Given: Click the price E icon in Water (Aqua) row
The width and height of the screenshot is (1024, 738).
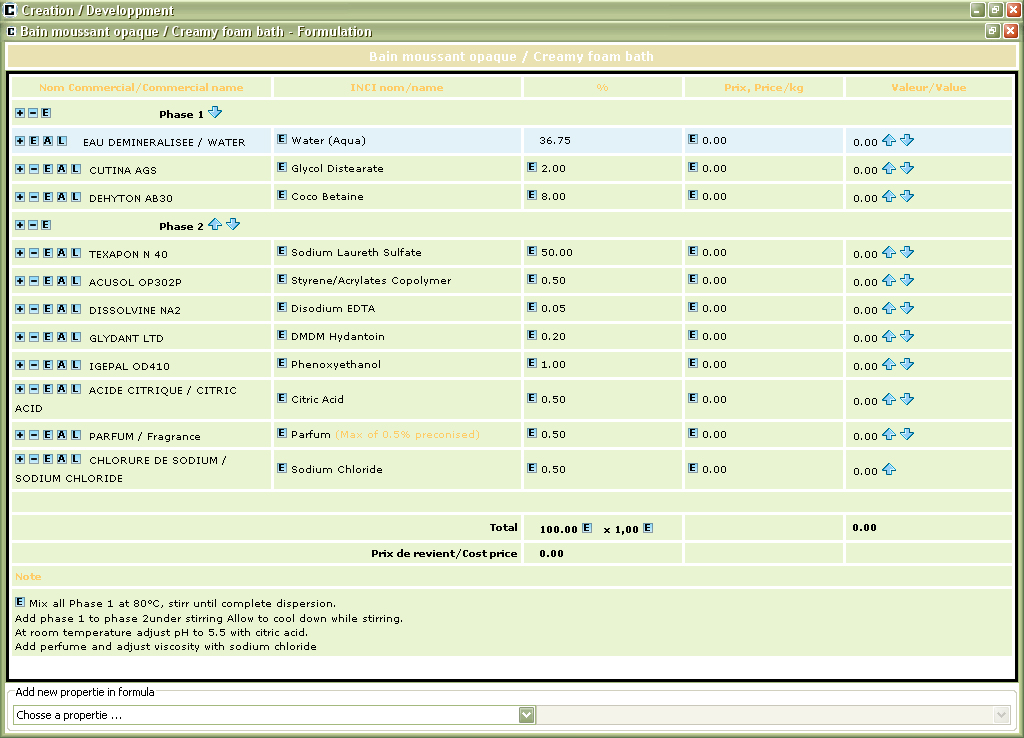Looking at the screenshot, I should click(x=693, y=139).
